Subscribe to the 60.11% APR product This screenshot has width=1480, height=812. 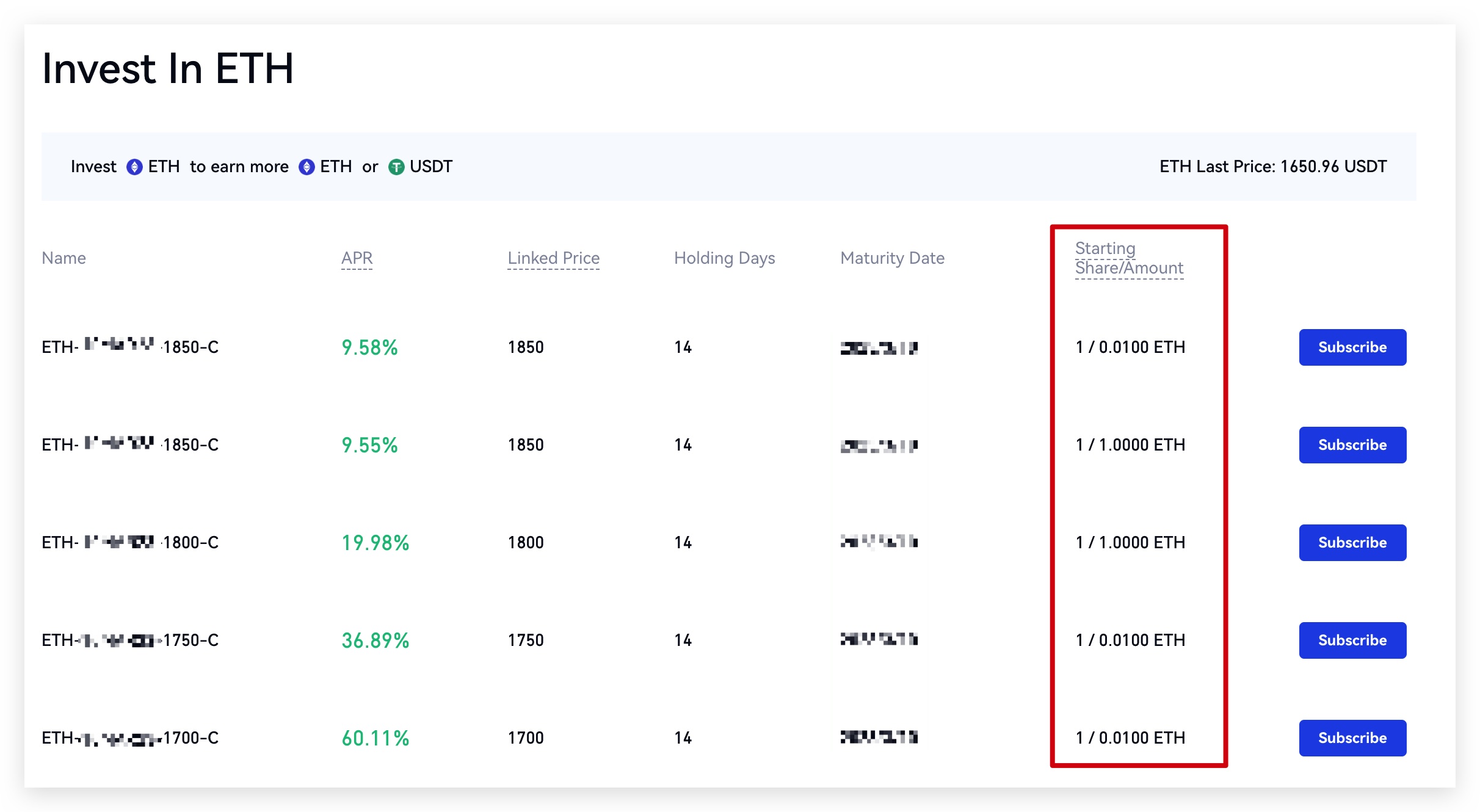tap(1352, 738)
